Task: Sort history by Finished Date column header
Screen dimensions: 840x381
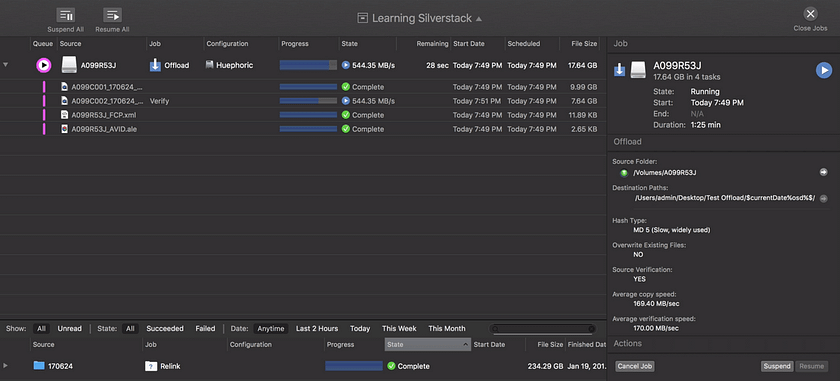Action: pyautogui.click(x=586, y=345)
